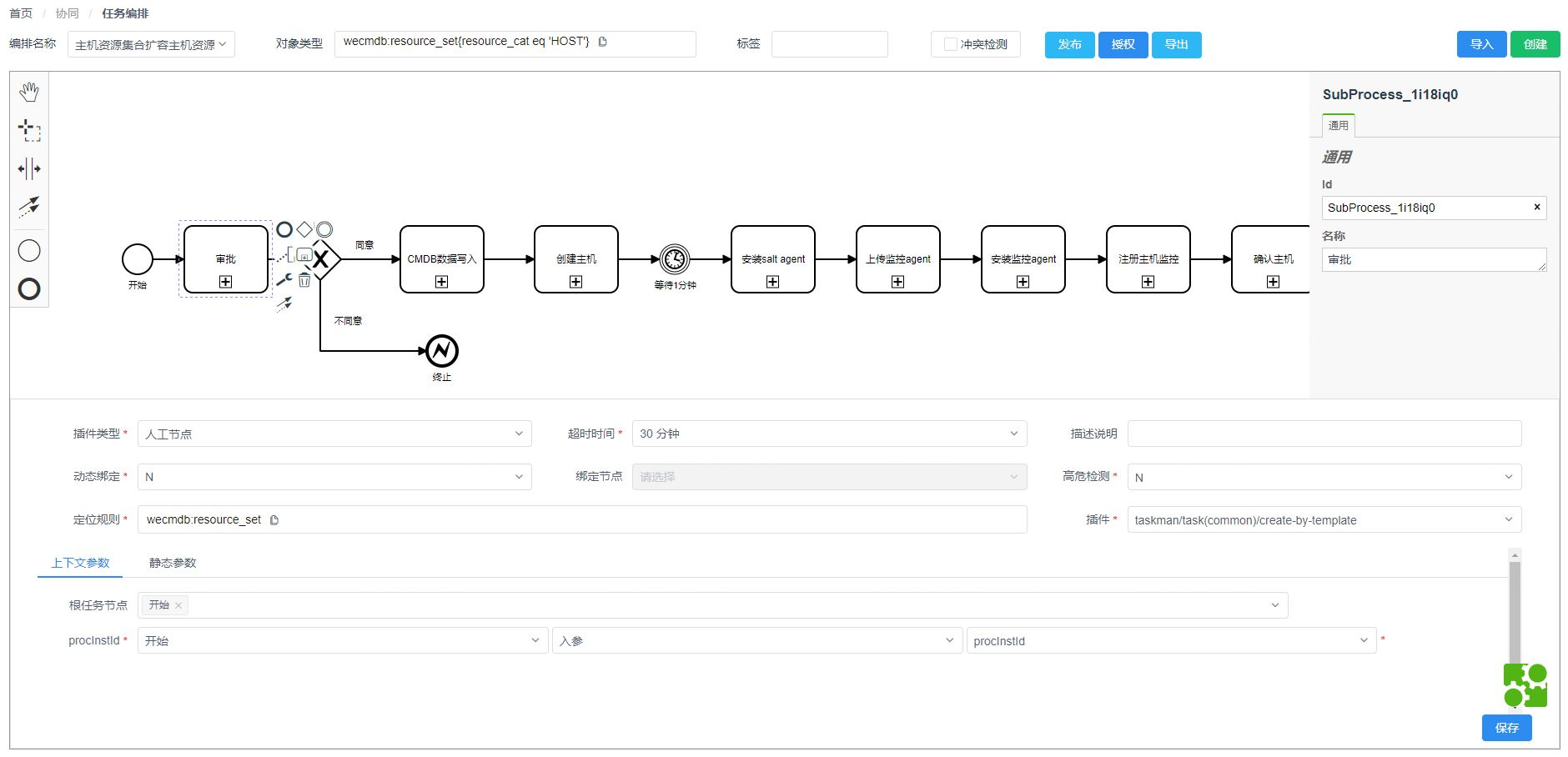Click the 发布 button
Screen dimensions: 1568x757
point(1069,44)
